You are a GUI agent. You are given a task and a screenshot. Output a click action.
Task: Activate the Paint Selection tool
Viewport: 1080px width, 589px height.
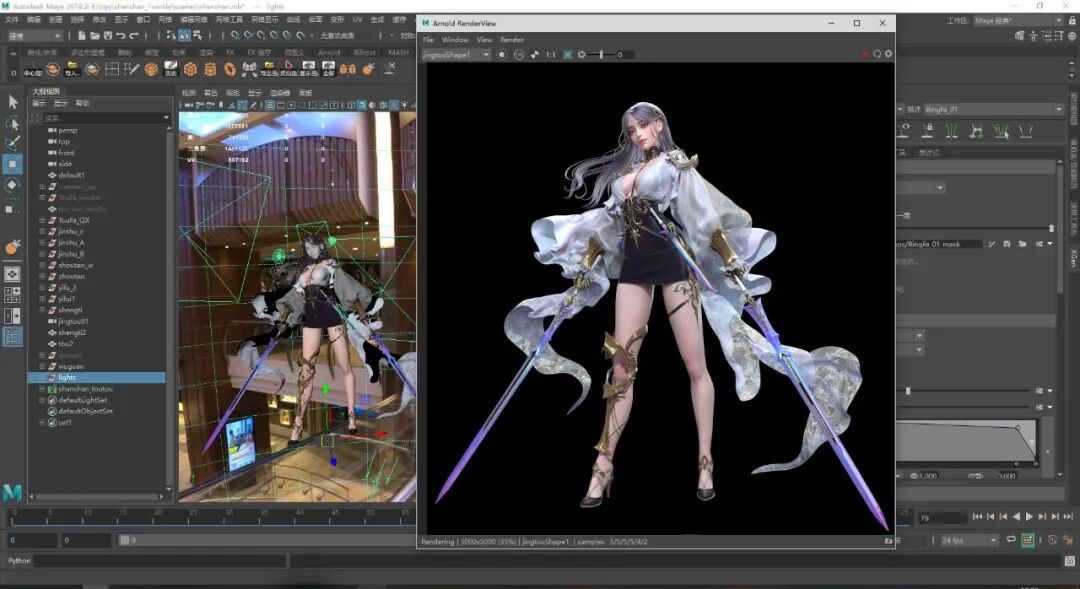(13, 143)
